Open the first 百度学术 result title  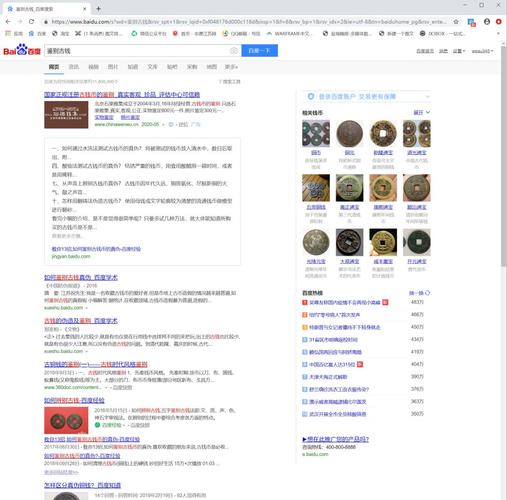(x=81, y=277)
